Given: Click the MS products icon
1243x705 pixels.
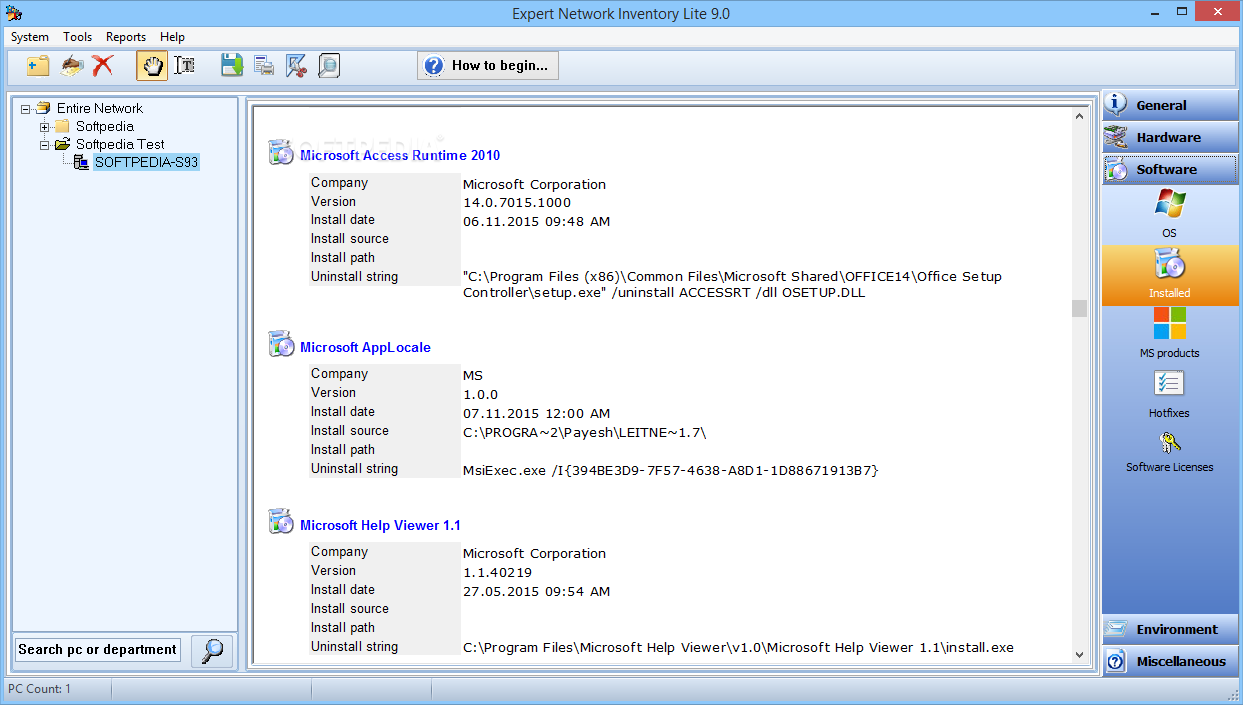Looking at the screenshot, I should click(1169, 324).
